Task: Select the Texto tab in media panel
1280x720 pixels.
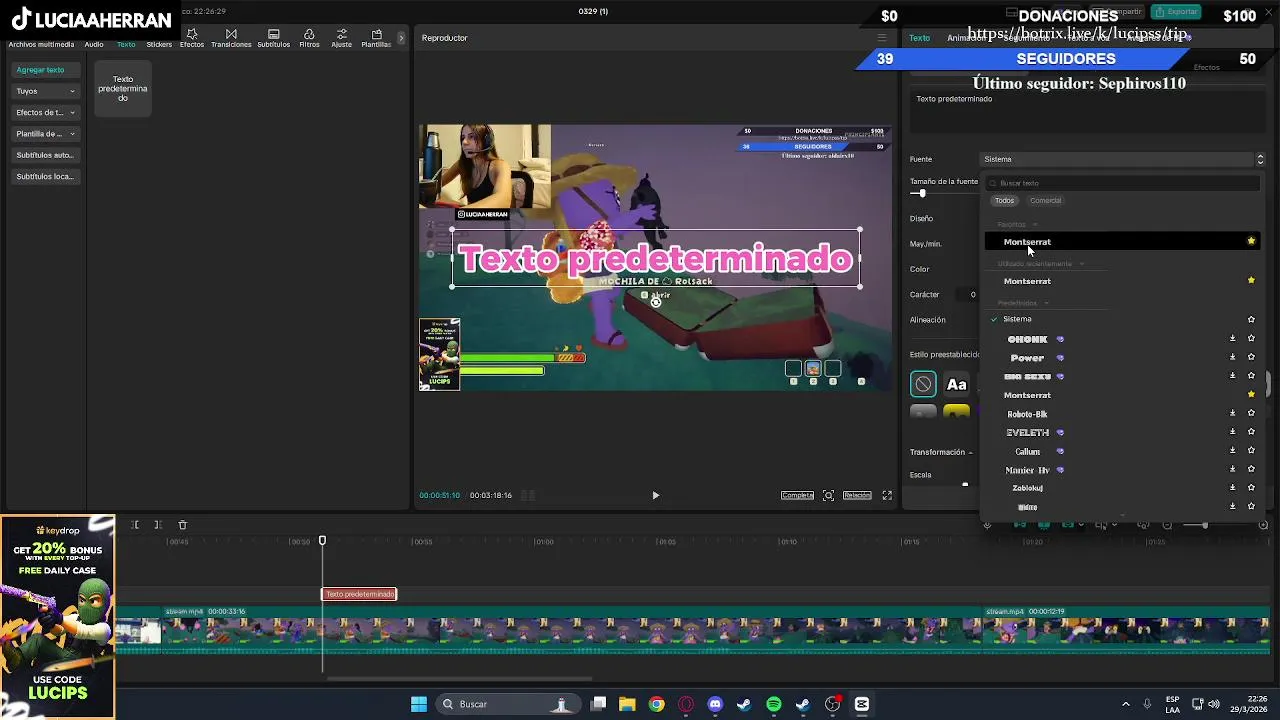Action: [126, 44]
